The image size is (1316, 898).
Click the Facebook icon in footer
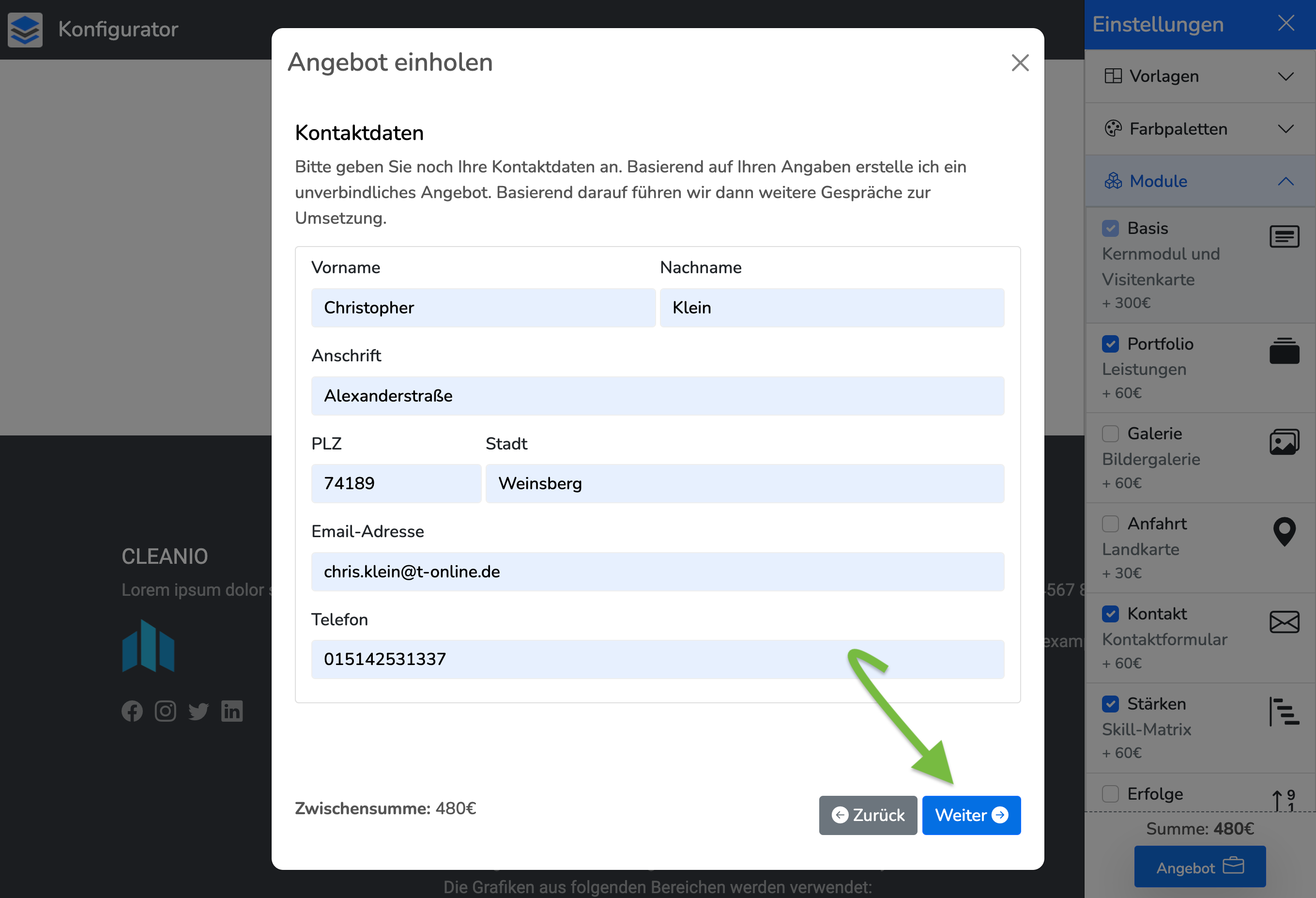tap(132, 711)
